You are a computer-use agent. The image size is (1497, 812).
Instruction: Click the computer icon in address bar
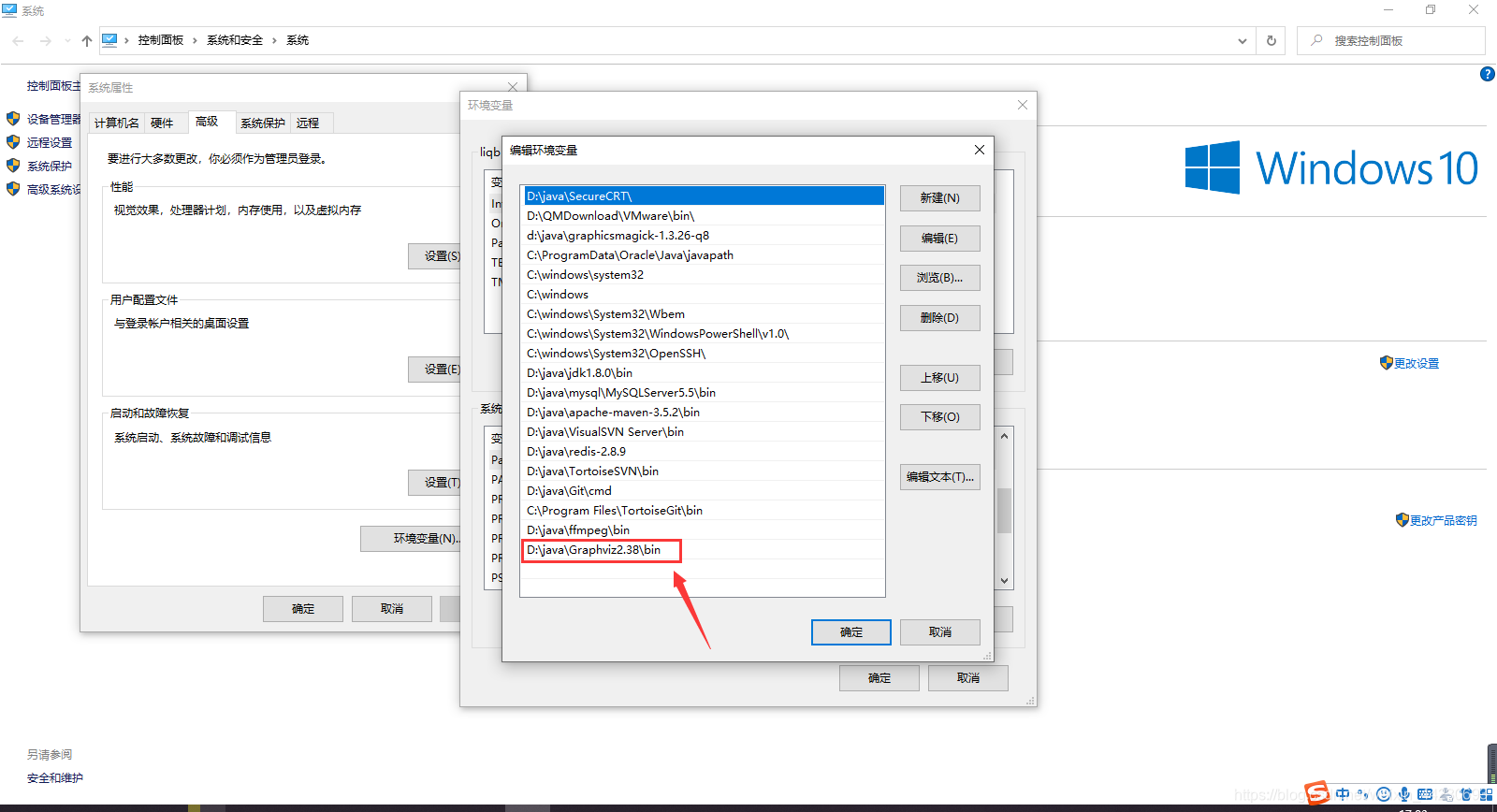pyautogui.click(x=109, y=40)
